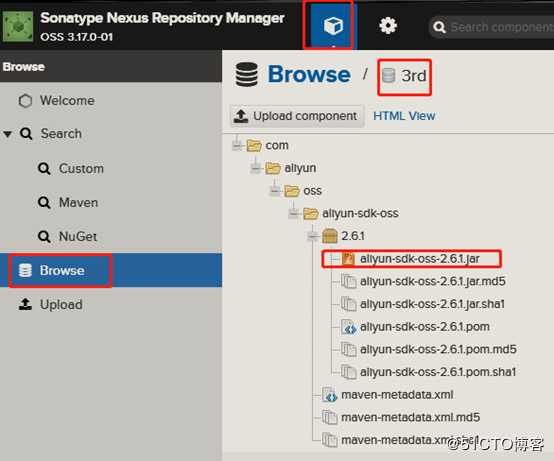Screen dimensions: 554x461
Task: Click the aliyun-sdk-oss folder icon
Action: 311,213
